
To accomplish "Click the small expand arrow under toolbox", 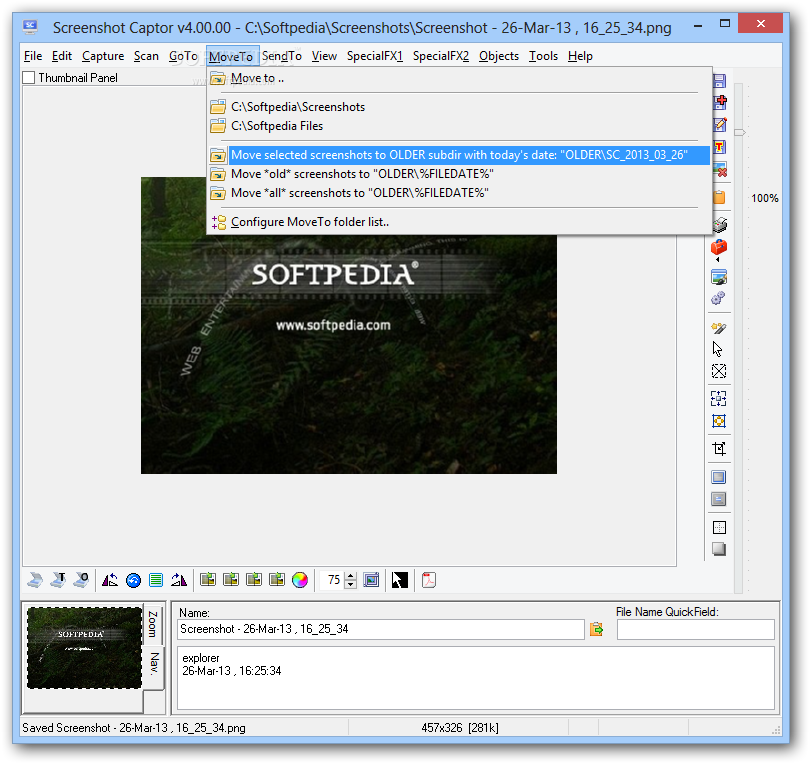I will (x=718, y=259).
